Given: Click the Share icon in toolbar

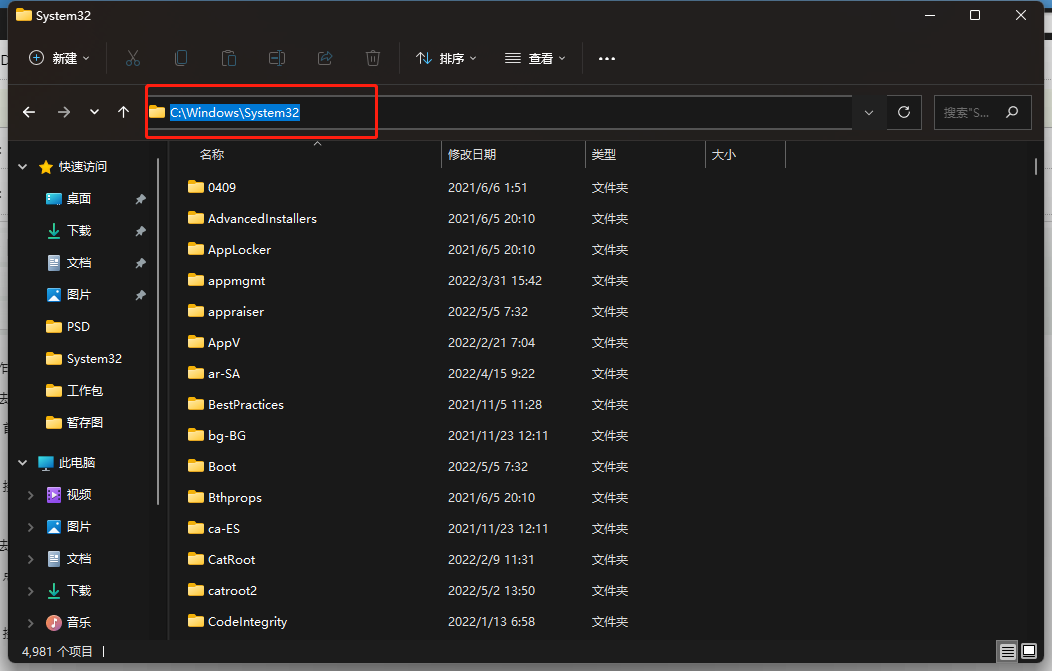Looking at the screenshot, I should tap(325, 58).
